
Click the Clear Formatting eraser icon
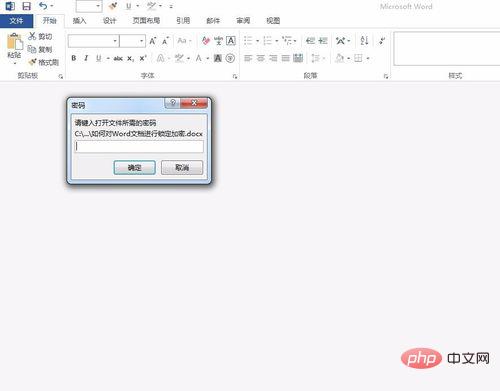point(206,41)
